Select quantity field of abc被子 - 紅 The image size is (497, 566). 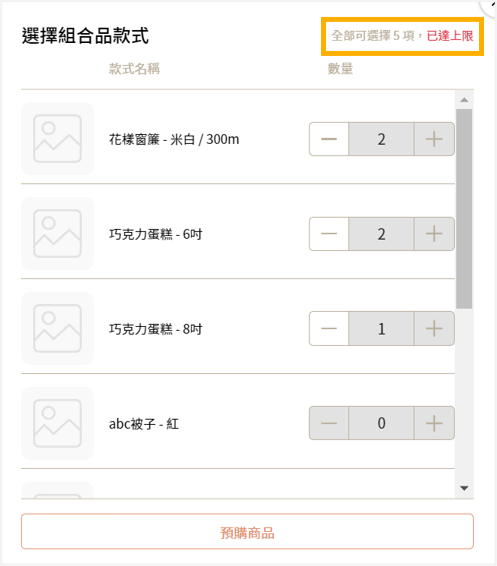tap(382, 423)
